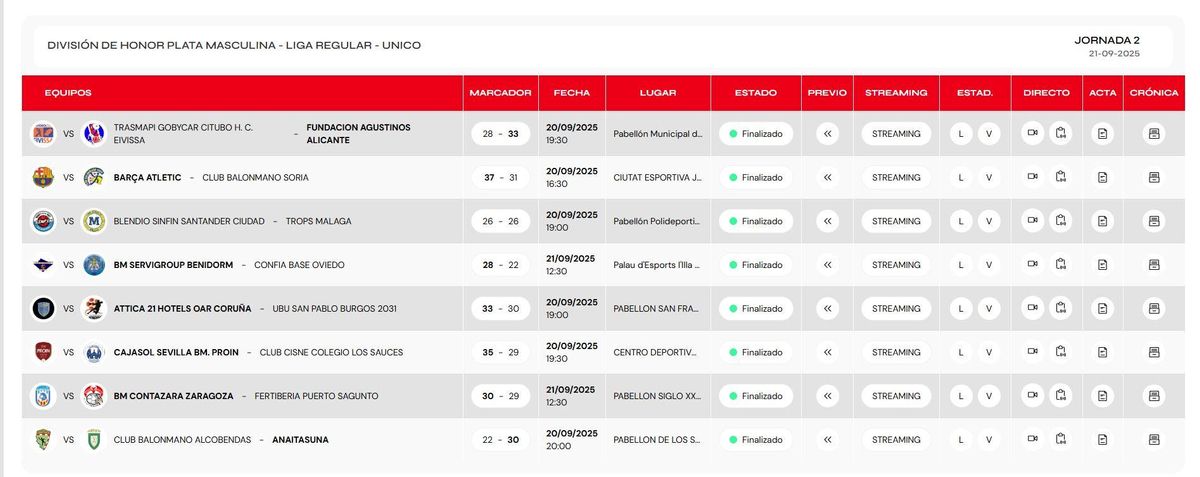
Task: Click the 22 - 30 score of Alcobendas match
Action: click(500, 440)
